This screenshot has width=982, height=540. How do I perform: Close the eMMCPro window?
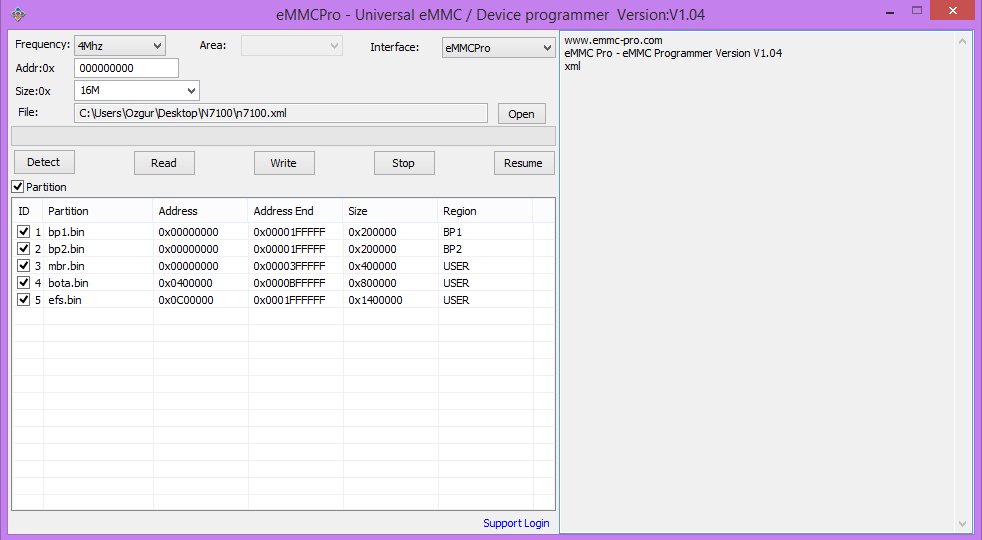click(953, 11)
